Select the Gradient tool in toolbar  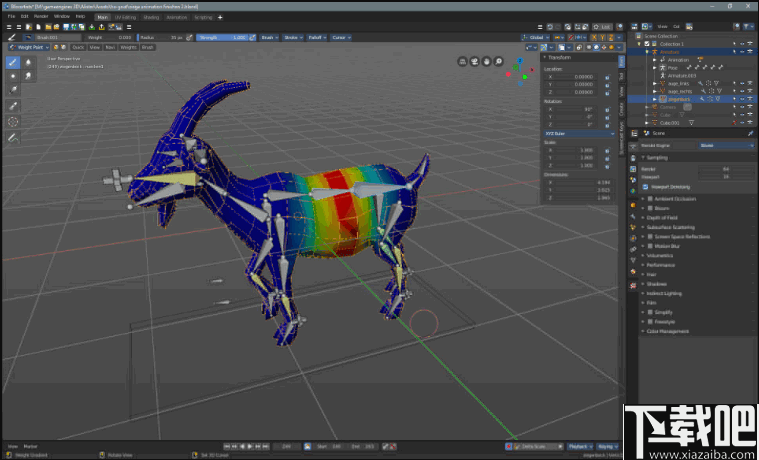[x=13, y=91]
